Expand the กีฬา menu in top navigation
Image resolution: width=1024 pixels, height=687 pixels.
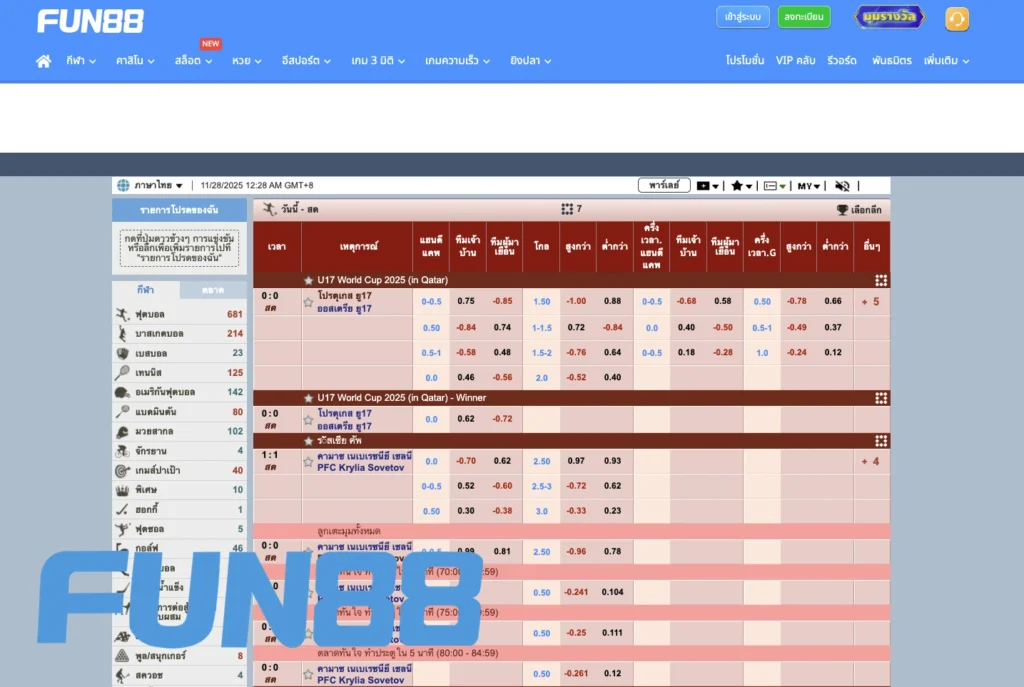(81, 61)
